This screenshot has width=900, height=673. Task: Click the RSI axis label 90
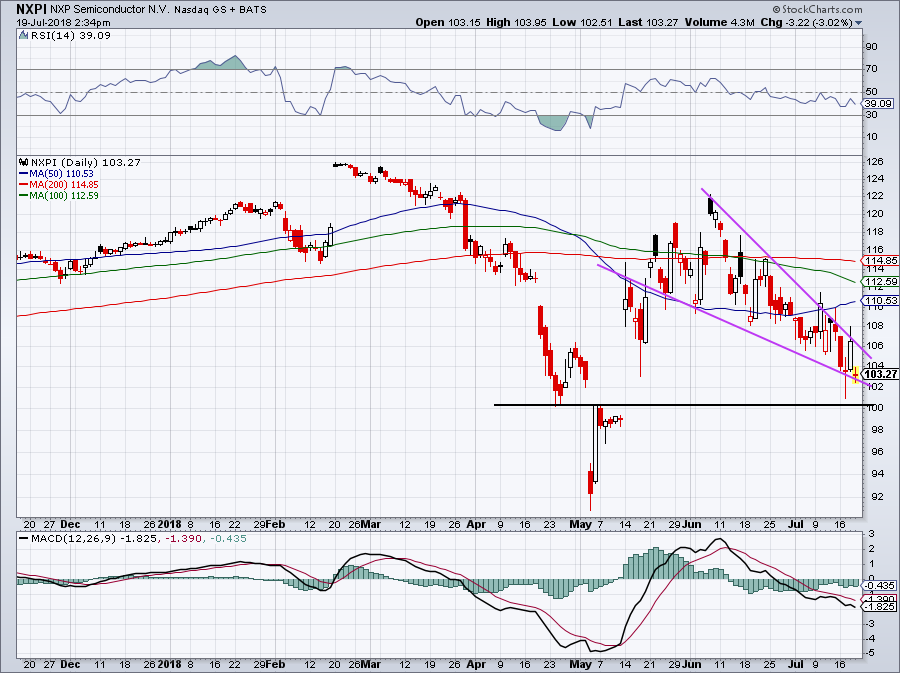871,47
